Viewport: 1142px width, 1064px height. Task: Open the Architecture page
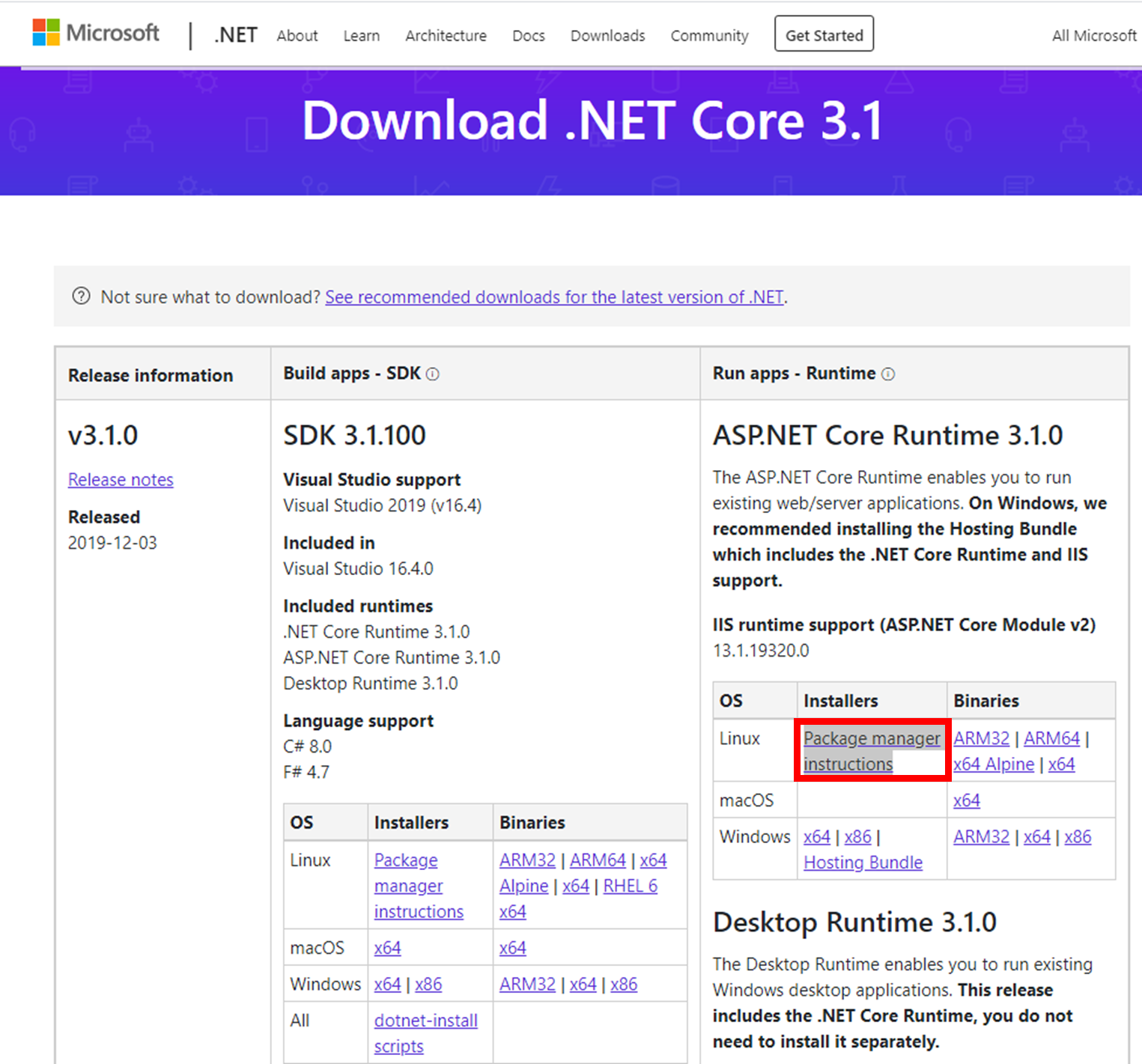446,35
